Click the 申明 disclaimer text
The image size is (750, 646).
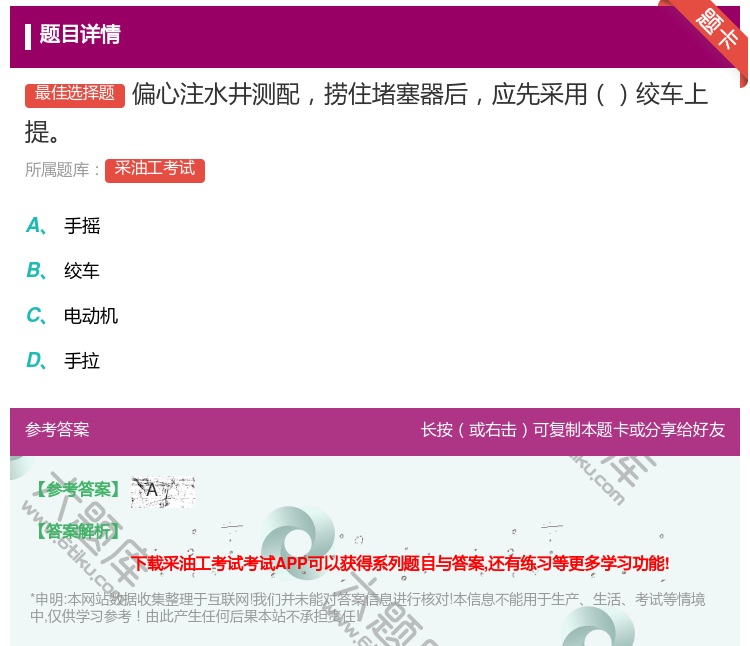point(367,607)
